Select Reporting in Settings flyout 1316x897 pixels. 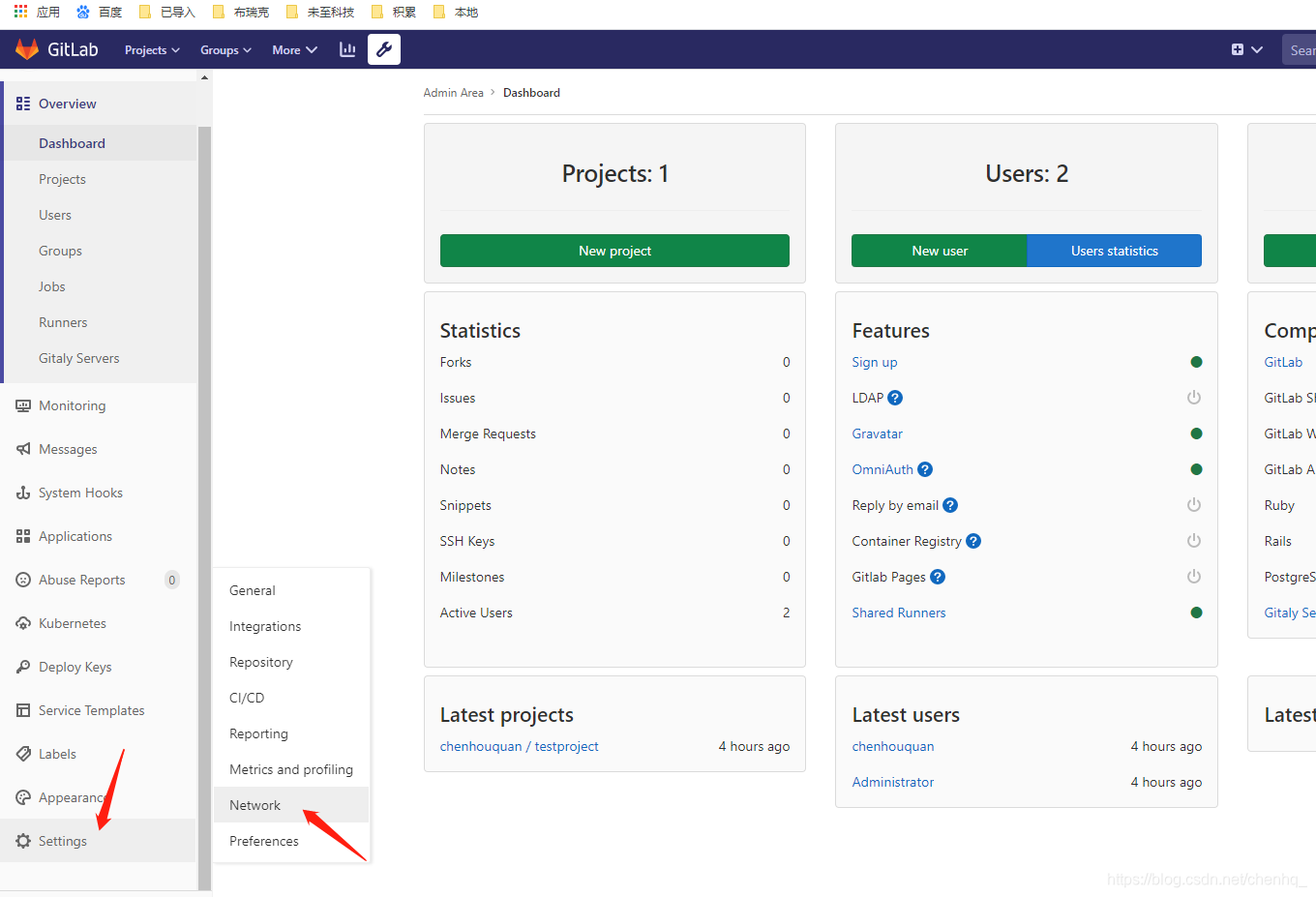point(291,733)
